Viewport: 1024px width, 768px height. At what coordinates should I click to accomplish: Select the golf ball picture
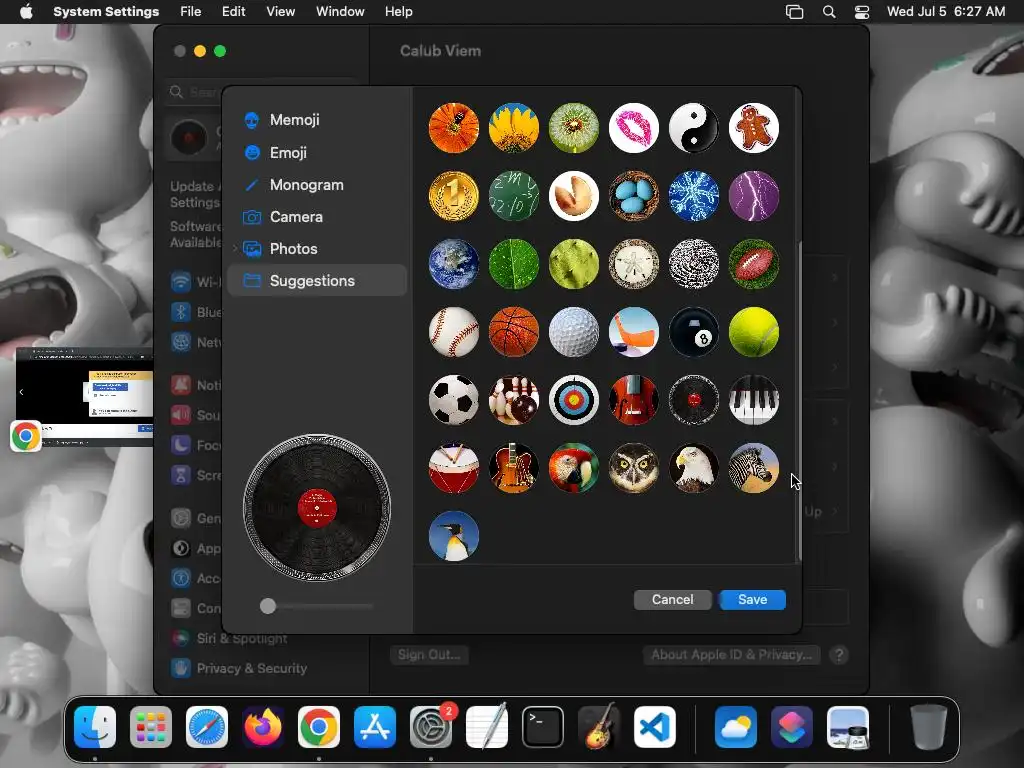click(573, 332)
